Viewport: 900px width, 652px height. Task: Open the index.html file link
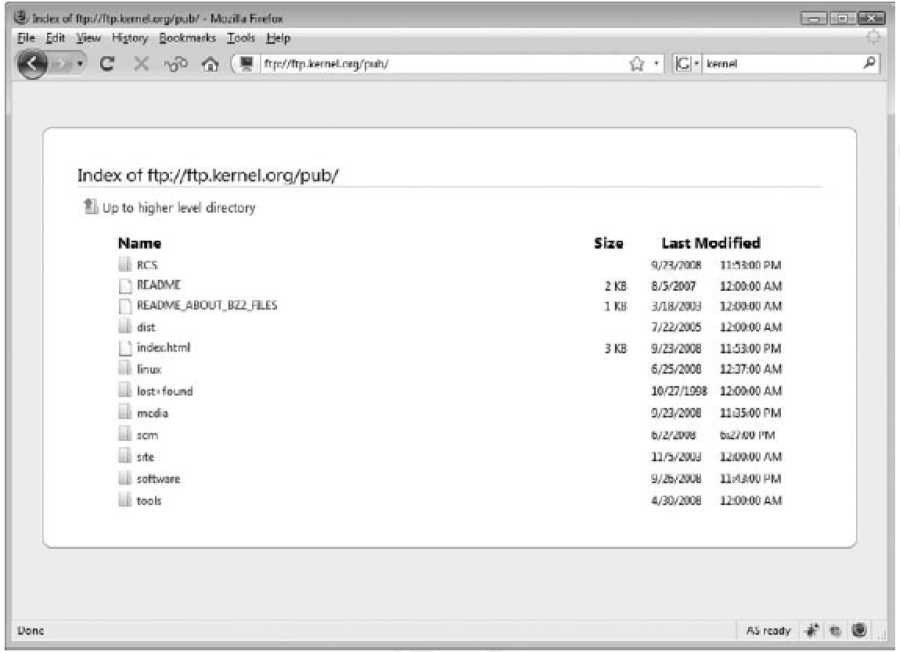point(163,348)
